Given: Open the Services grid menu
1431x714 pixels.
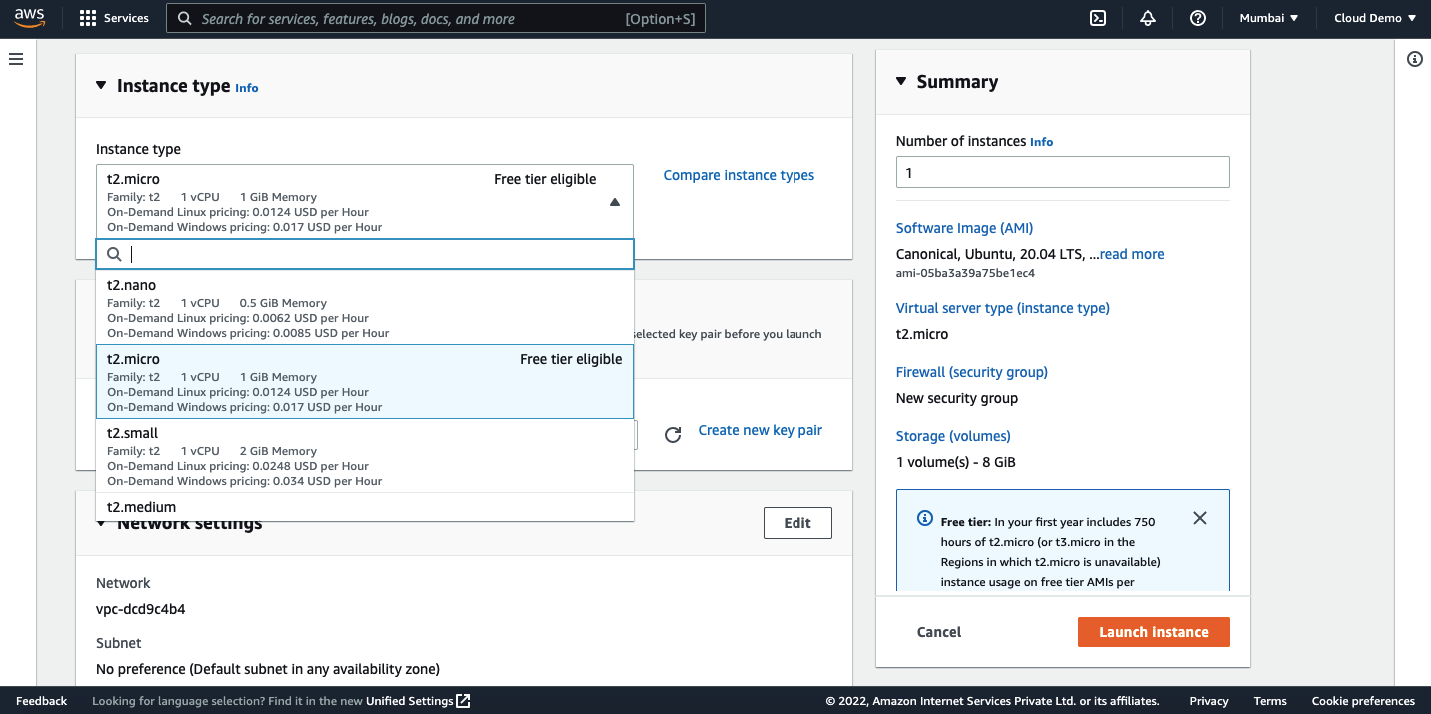Looking at the screenshot, I should (x=88, y=18).
